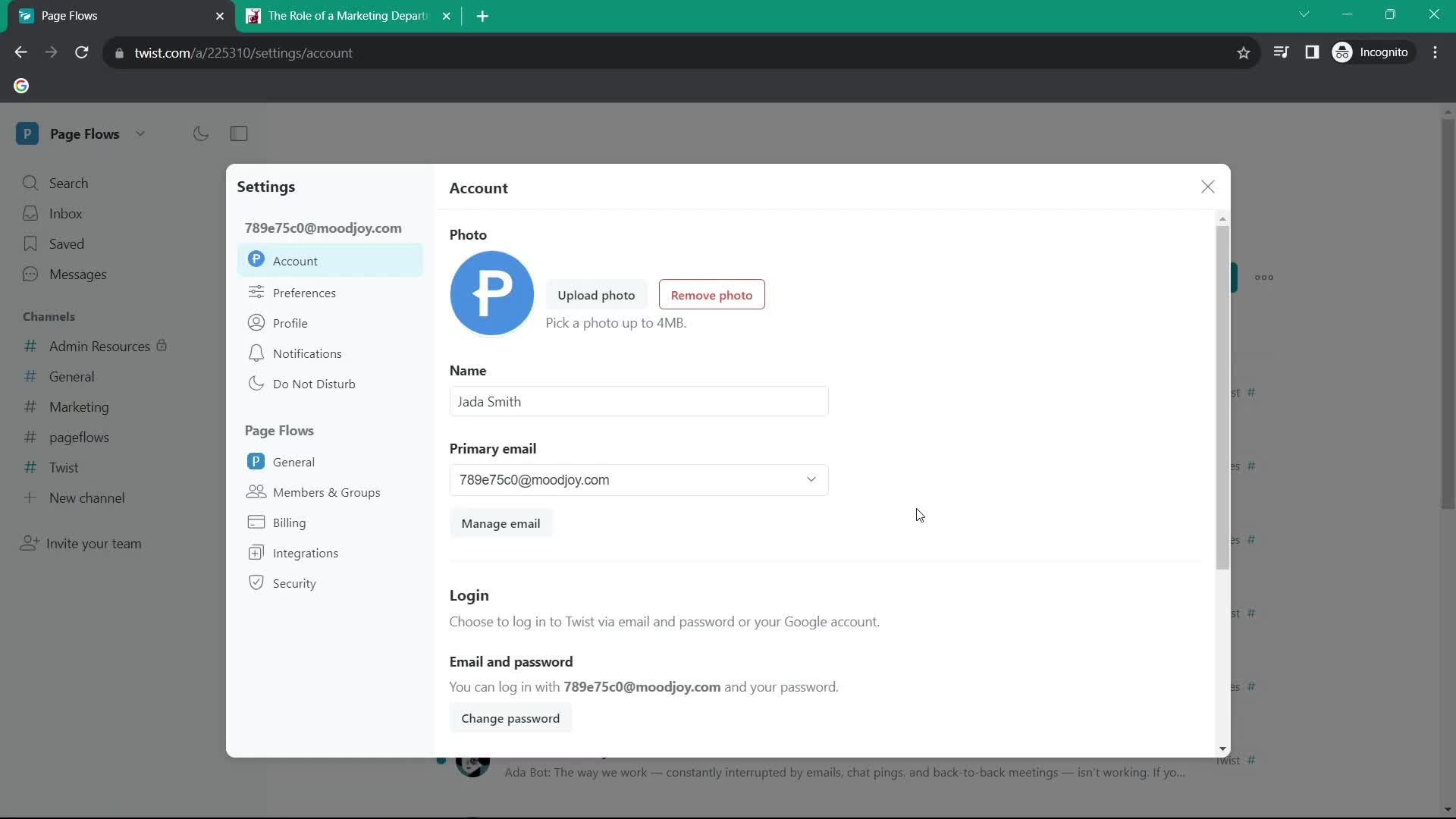Click the profile photo avatar

[x=491, y=293]
